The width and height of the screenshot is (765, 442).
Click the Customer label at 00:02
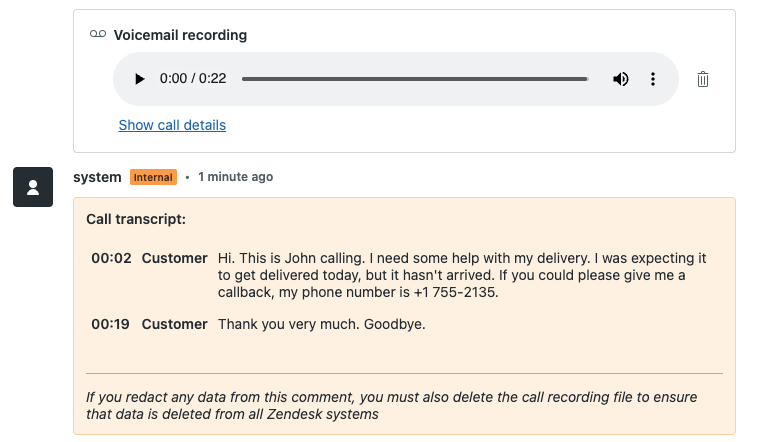pos(174,258)
